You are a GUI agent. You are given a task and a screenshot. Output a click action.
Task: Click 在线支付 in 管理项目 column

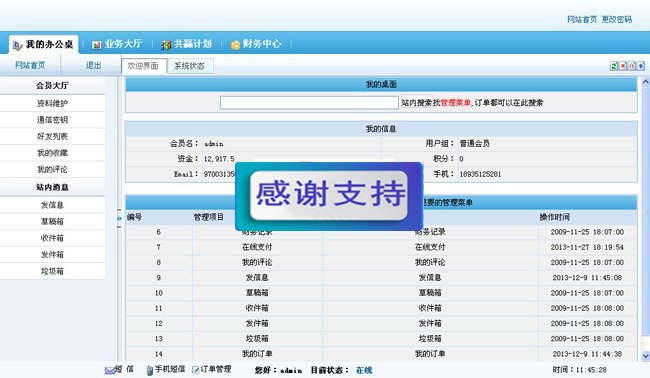coord(257,247)
